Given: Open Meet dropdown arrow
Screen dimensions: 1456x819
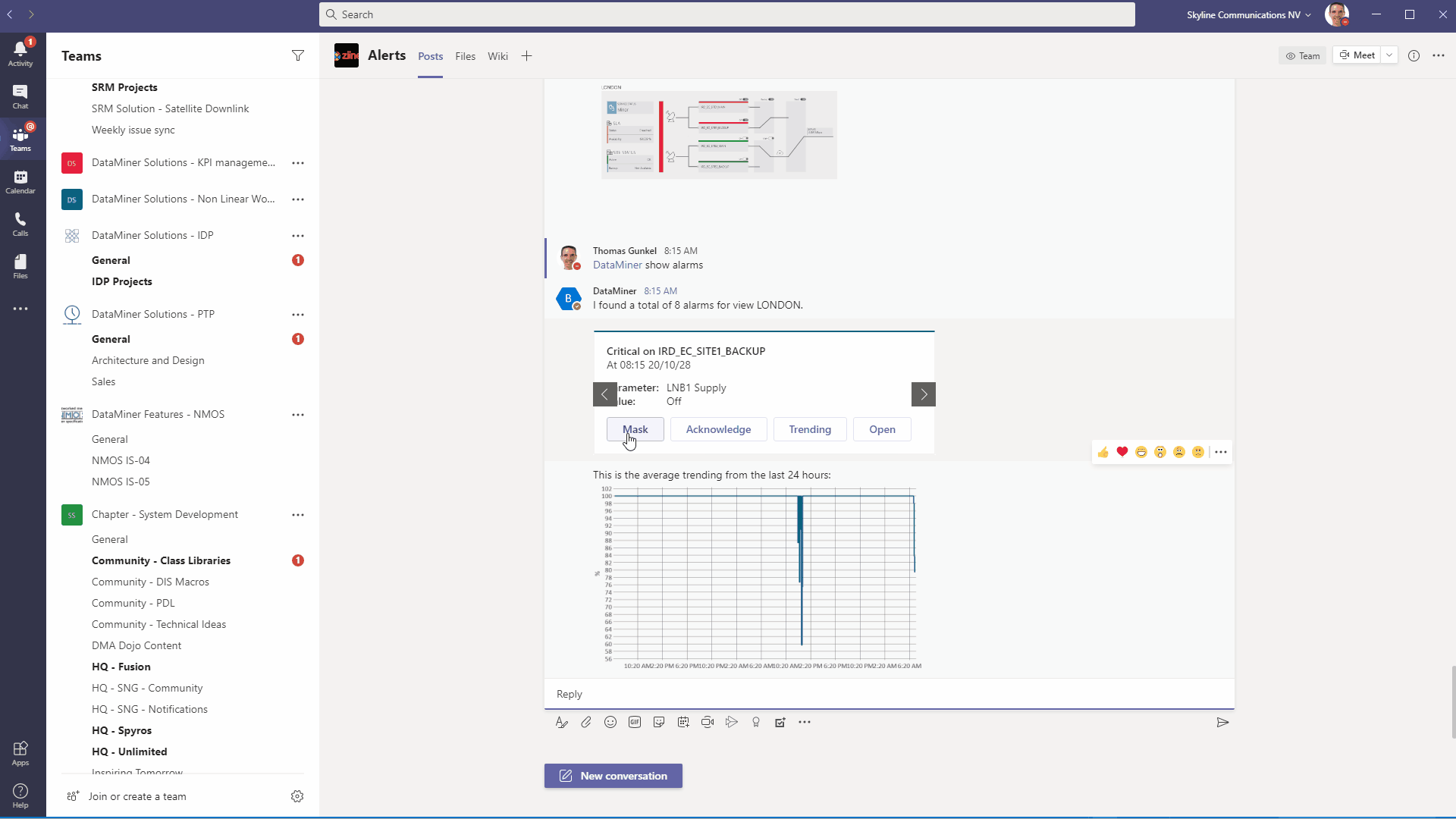Looking at the screenshot, I should 1389,55.
